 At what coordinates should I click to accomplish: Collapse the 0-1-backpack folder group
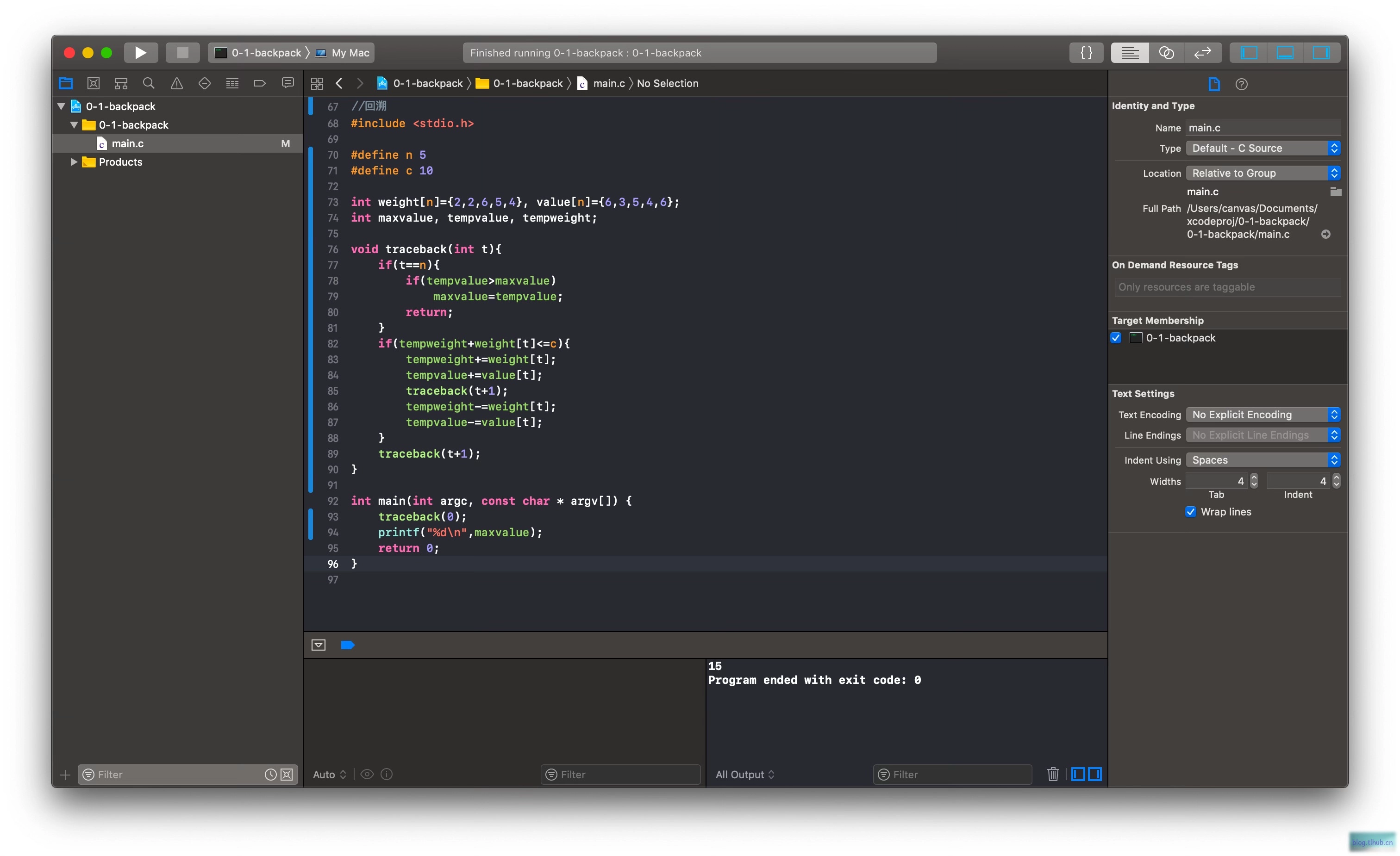74,125
